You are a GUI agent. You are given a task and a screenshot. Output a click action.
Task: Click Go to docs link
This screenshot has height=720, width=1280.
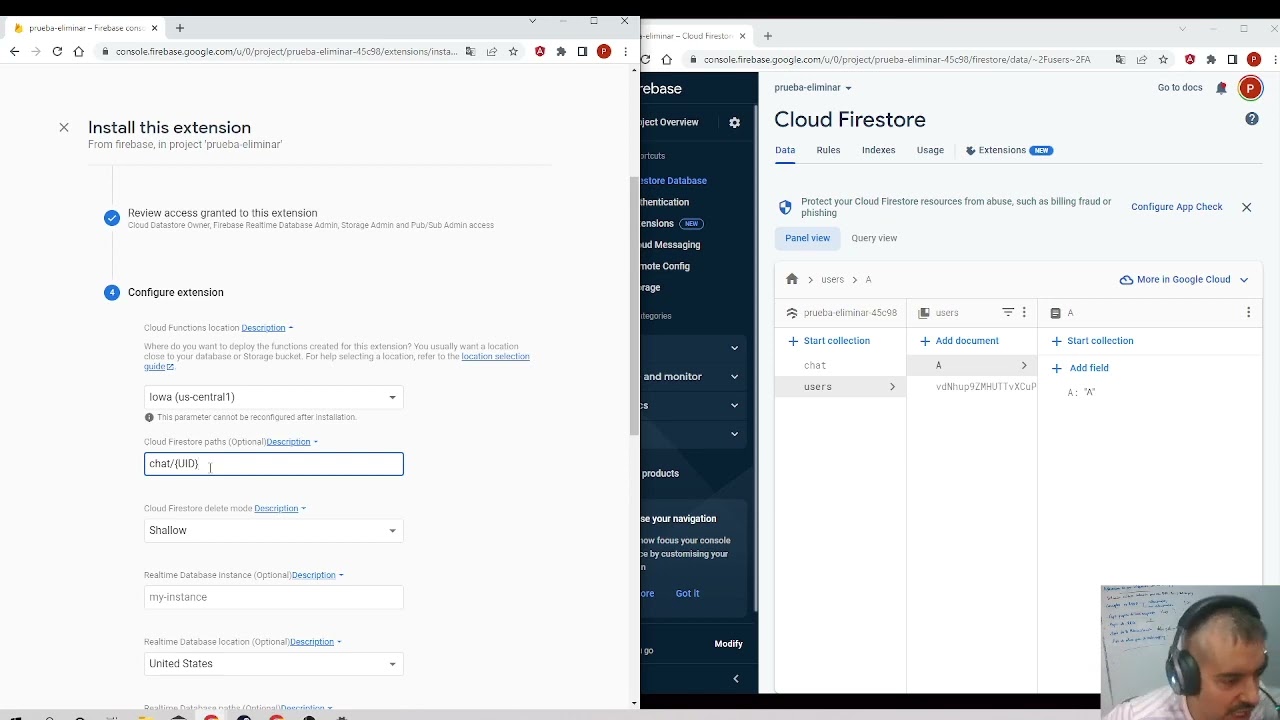coord(1180,88)
